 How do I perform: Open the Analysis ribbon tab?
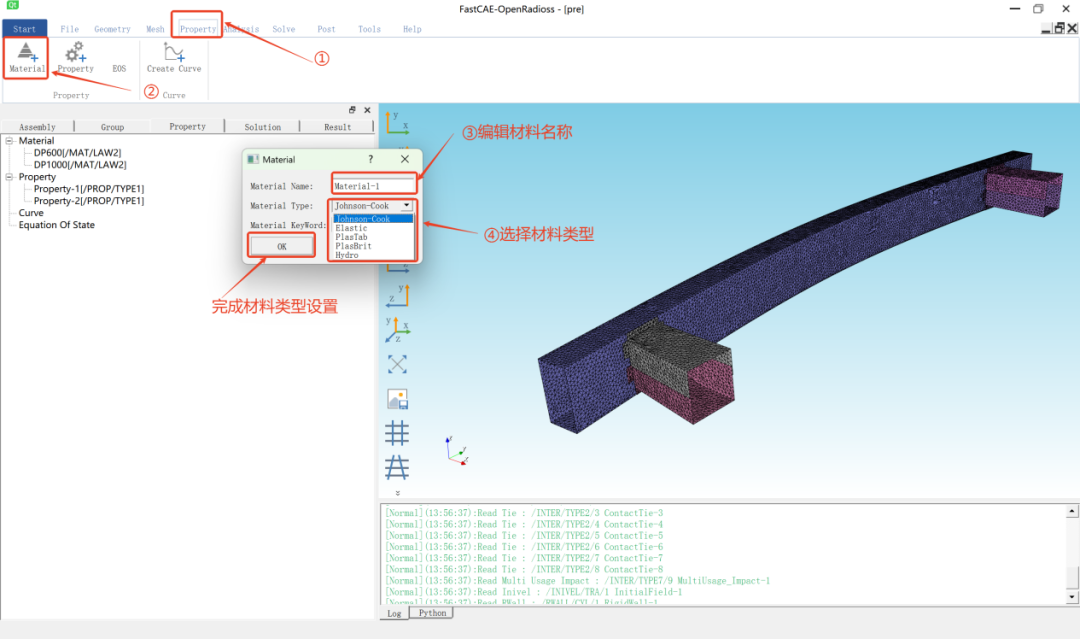point(242,29)
